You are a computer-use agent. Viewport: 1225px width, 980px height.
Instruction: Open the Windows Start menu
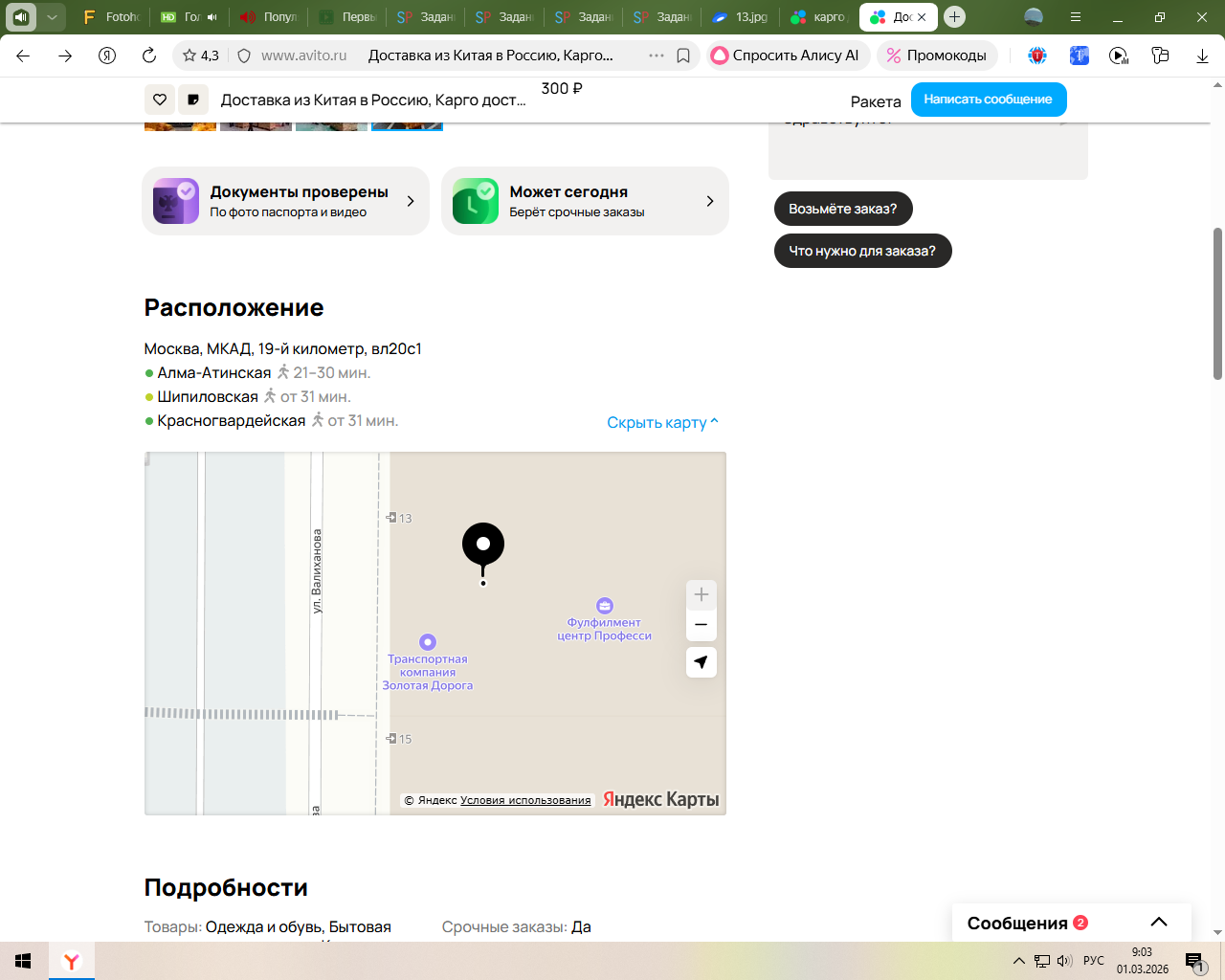(23, 961)
